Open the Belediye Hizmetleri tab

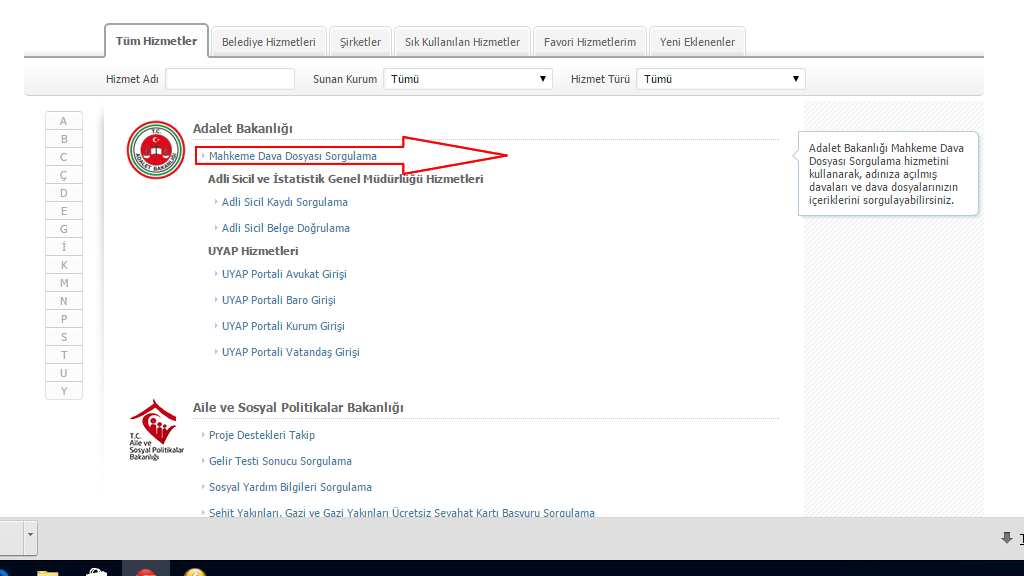(x=268, y=42)
